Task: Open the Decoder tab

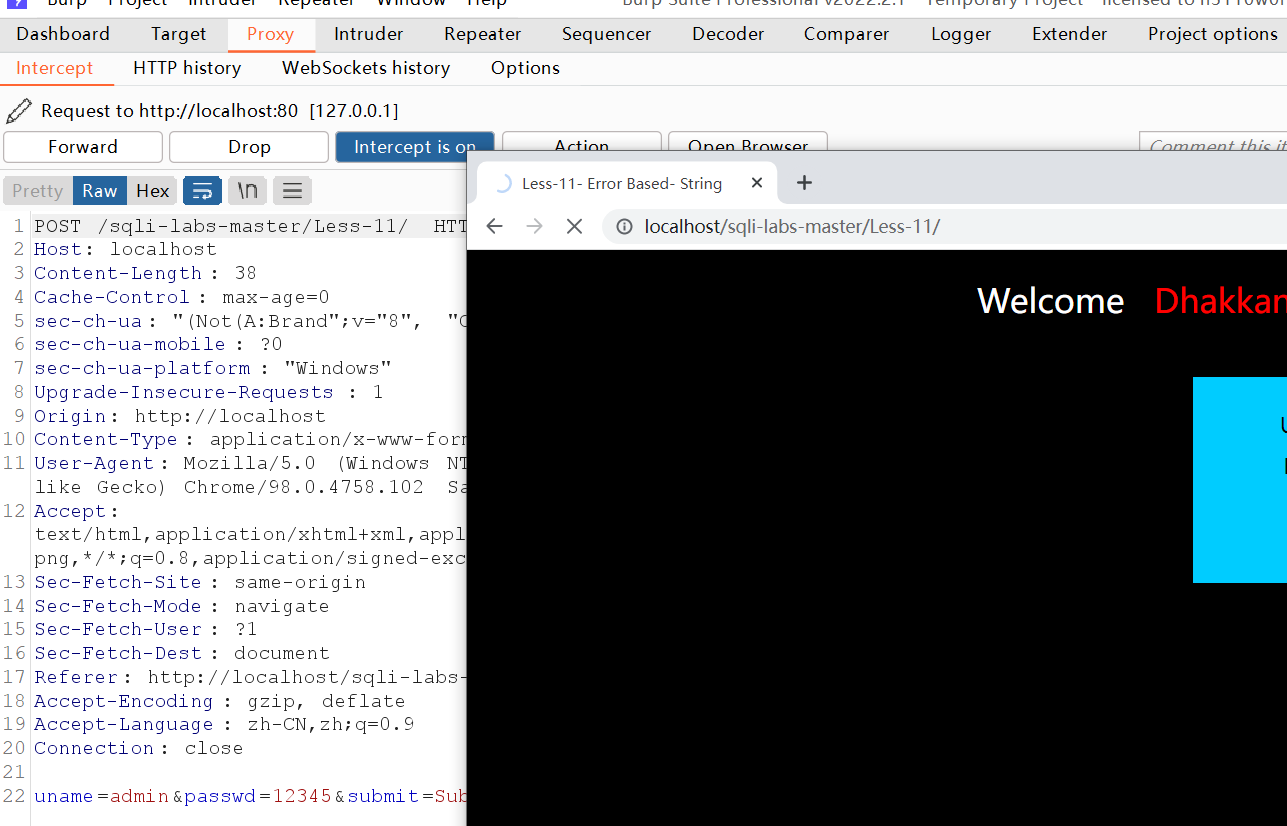Action: pos(728,34)
